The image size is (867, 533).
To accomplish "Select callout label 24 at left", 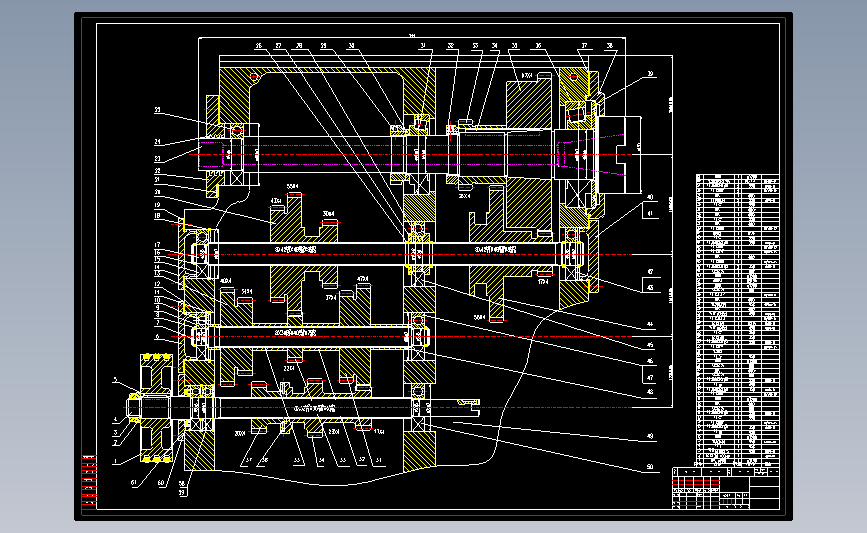I will 158,142.
